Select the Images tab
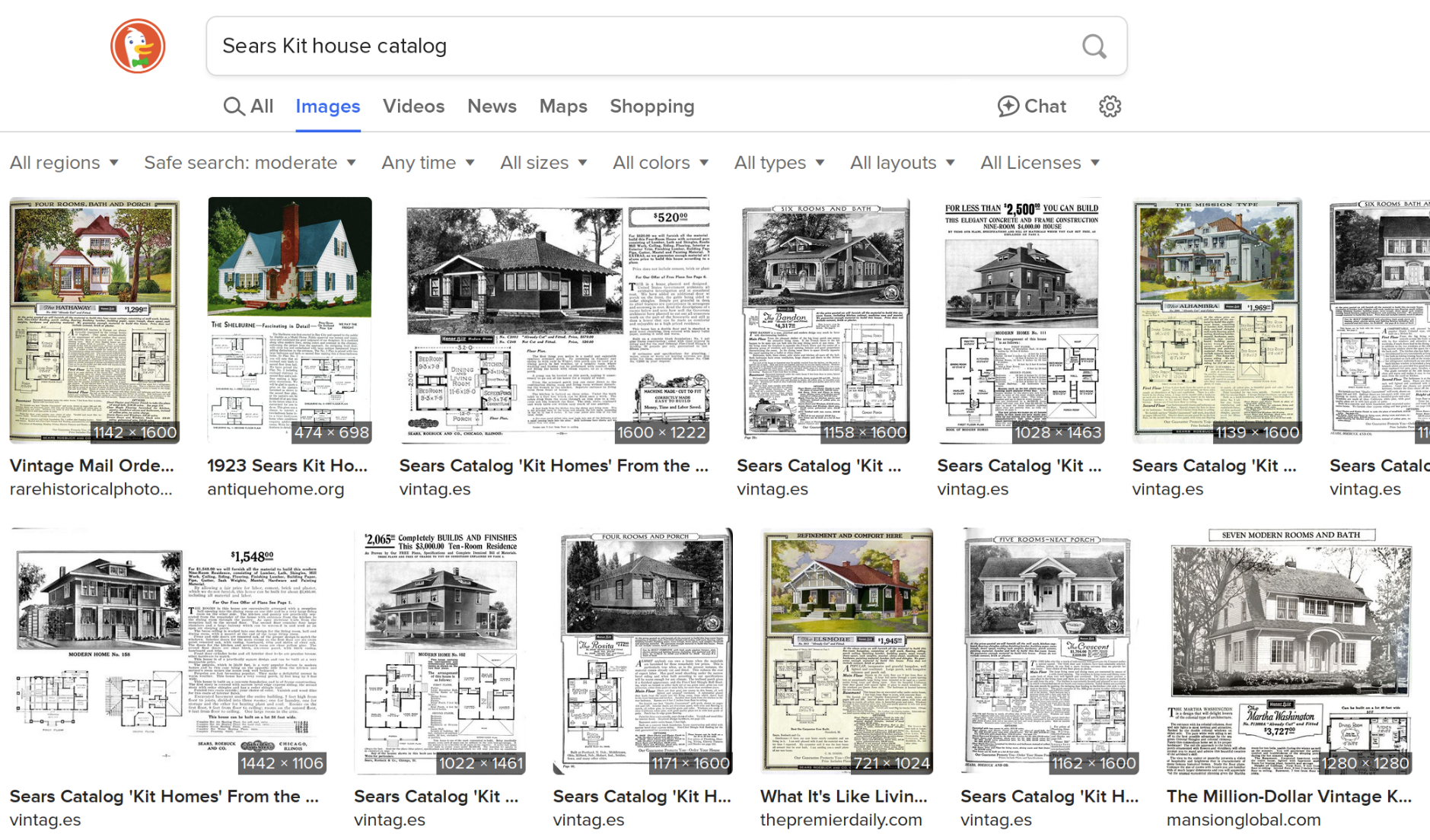The height and width of the screenshot is (840, 1430). [328, 107]
